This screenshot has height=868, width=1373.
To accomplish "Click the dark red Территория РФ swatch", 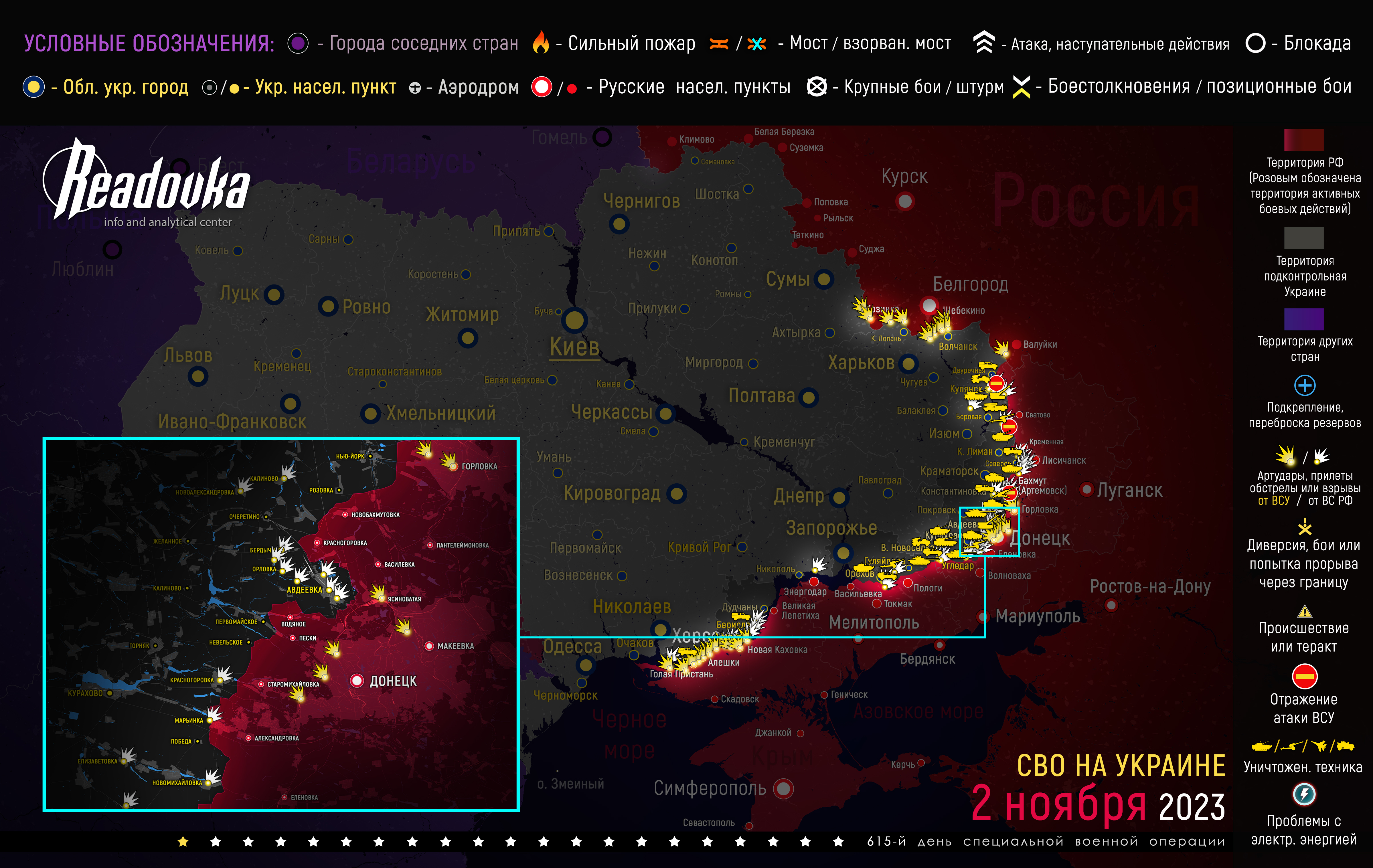I will tap(1304, 140).
